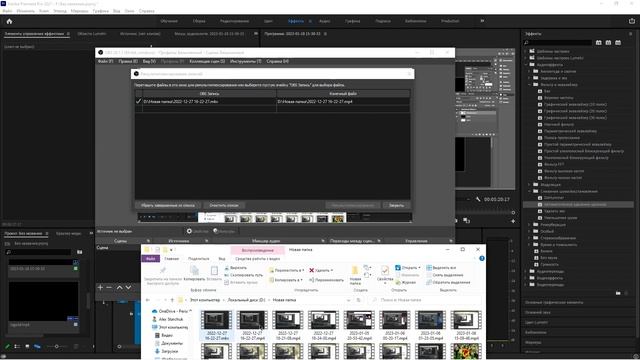The width and height of the screenshot is (640, 360).
Task: Select the Главная tab in Explorer ribbon
Action: tap(171, 259)
